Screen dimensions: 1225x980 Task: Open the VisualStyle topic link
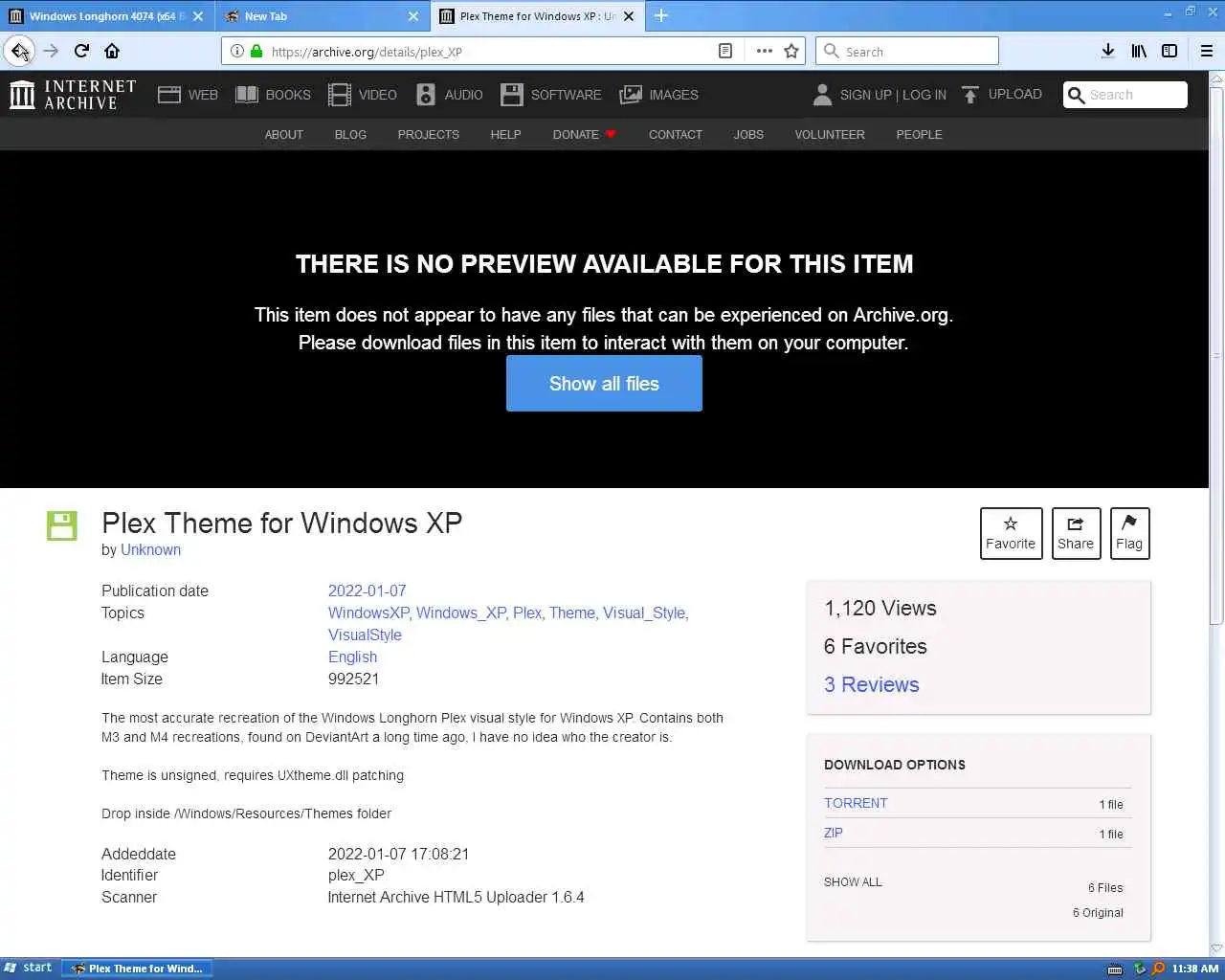point(365,635)
